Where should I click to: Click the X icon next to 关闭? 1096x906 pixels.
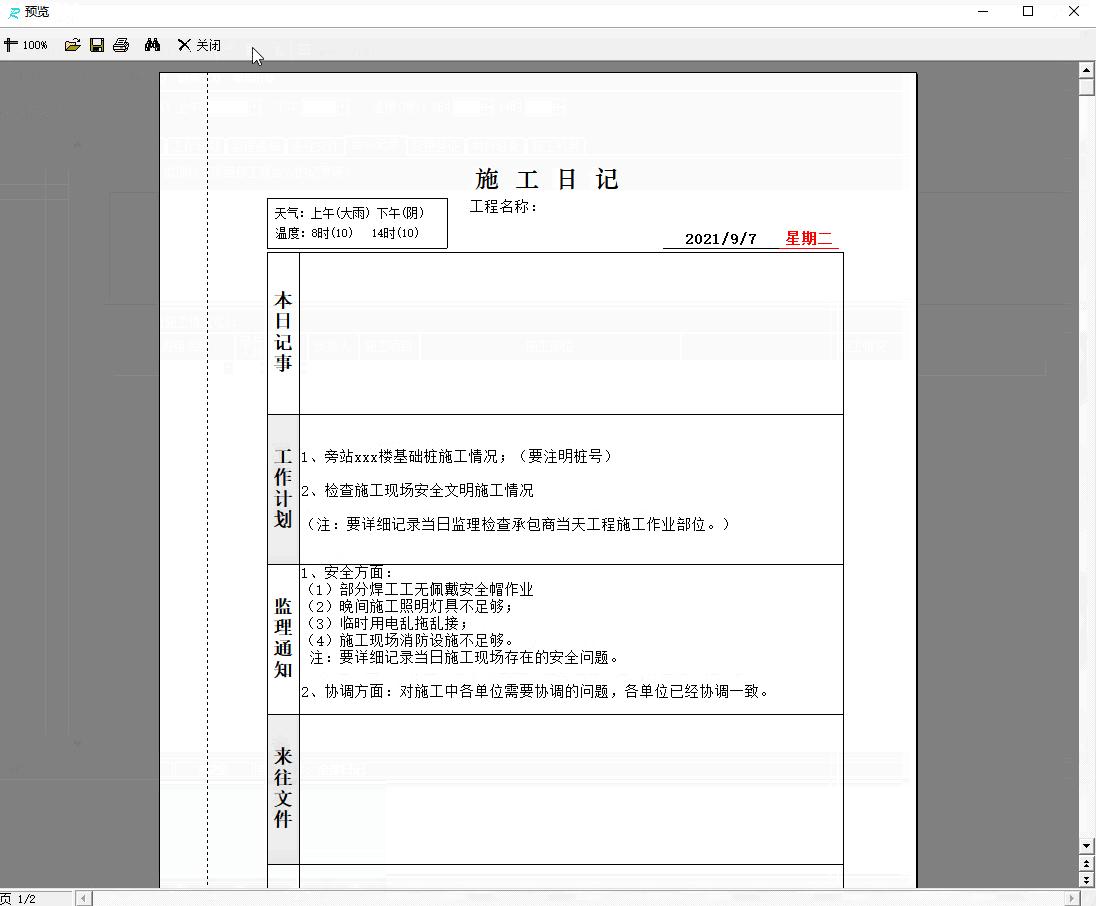[x=183, y=44]
